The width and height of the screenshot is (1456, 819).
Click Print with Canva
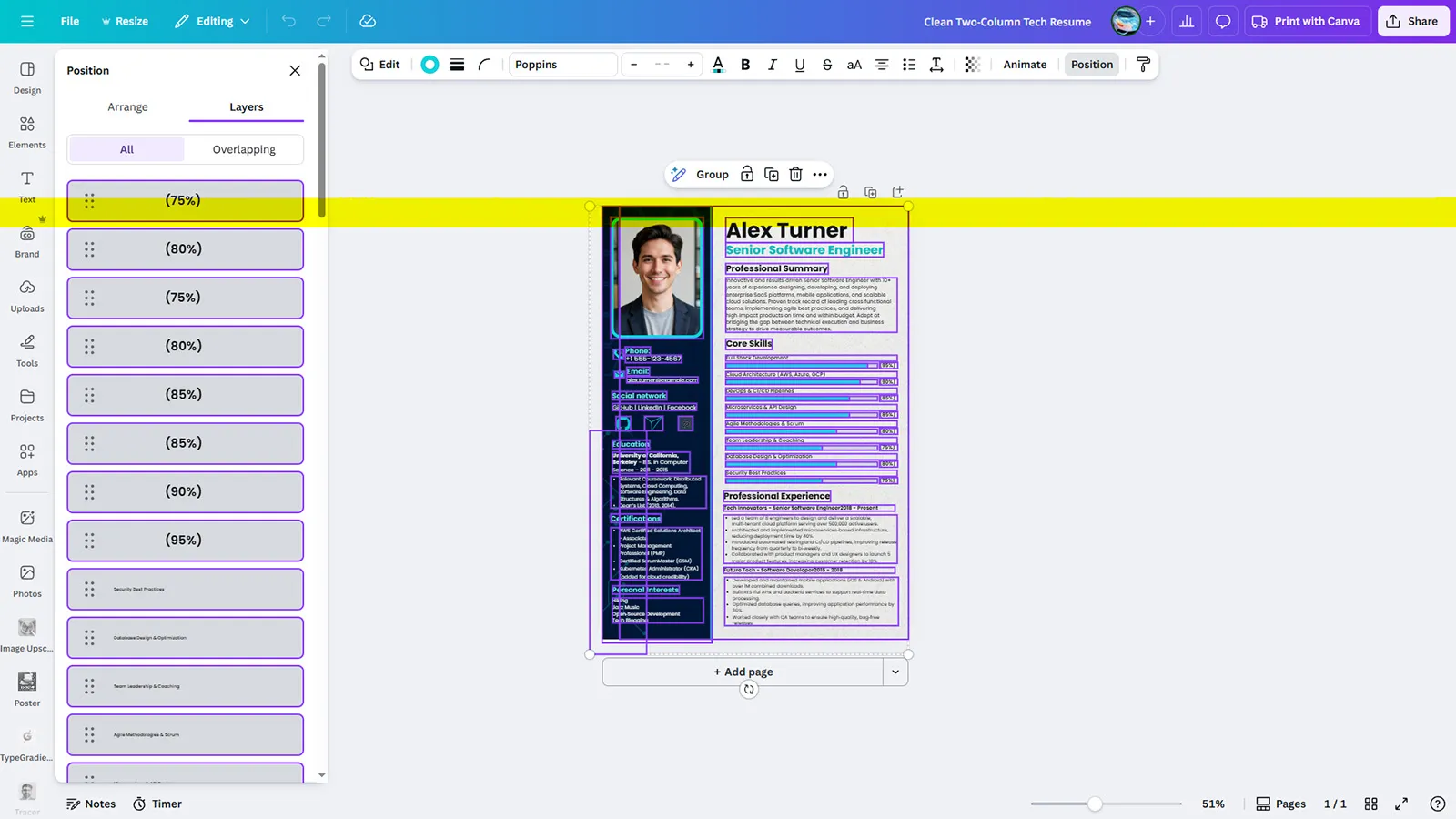[x=1306, y=21]
